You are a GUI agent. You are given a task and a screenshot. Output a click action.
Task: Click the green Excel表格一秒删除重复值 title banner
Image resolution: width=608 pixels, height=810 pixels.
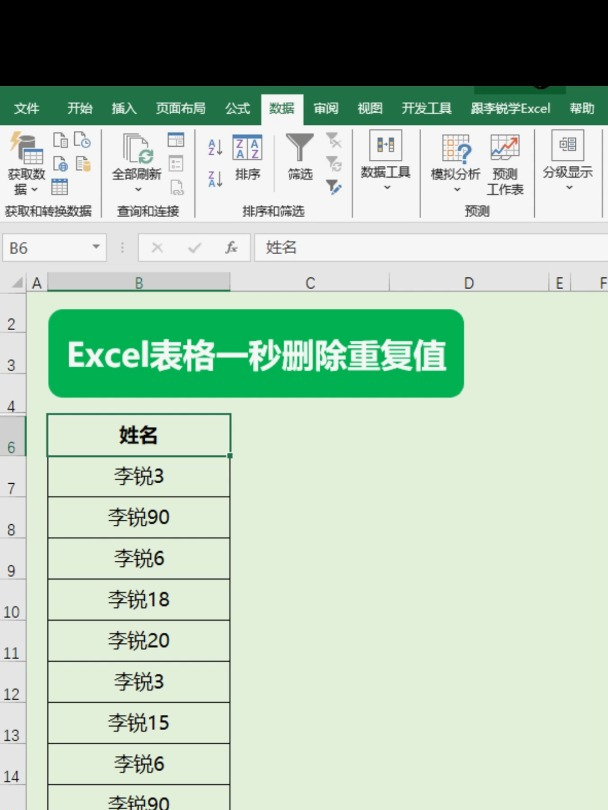tap(256, 354)
